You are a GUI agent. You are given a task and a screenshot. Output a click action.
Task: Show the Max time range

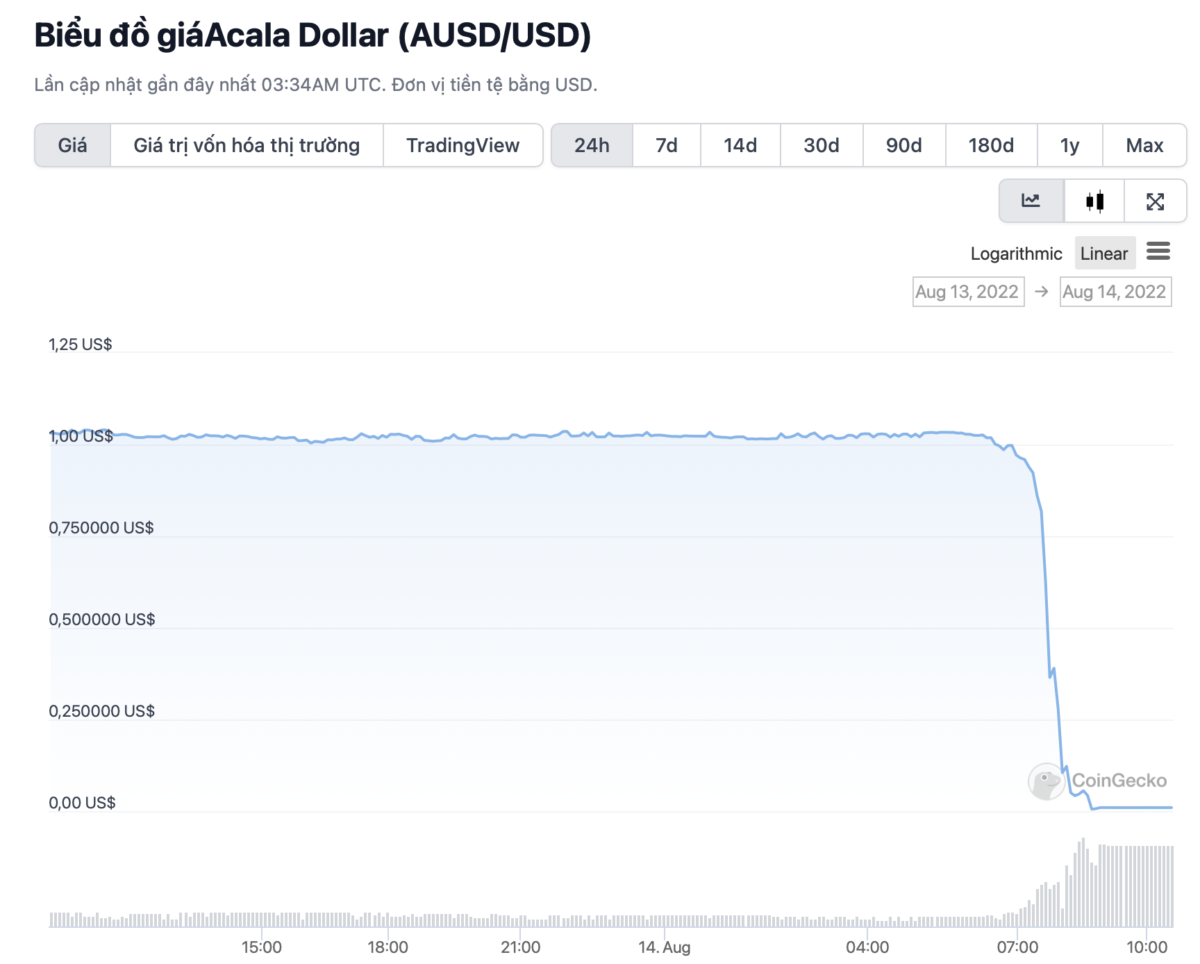(1145, 145)
